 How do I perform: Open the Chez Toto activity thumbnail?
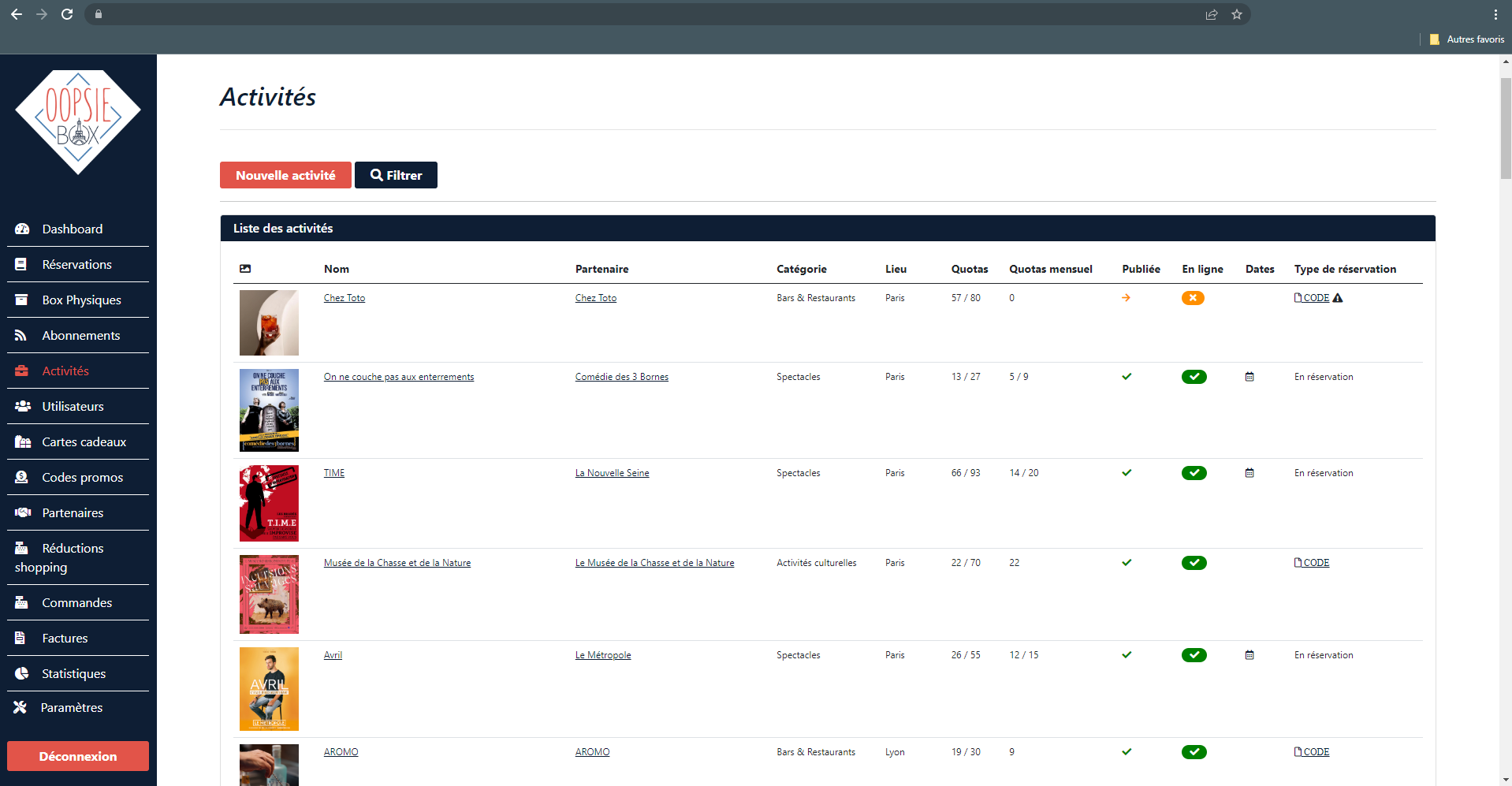(x=269, y=323)
